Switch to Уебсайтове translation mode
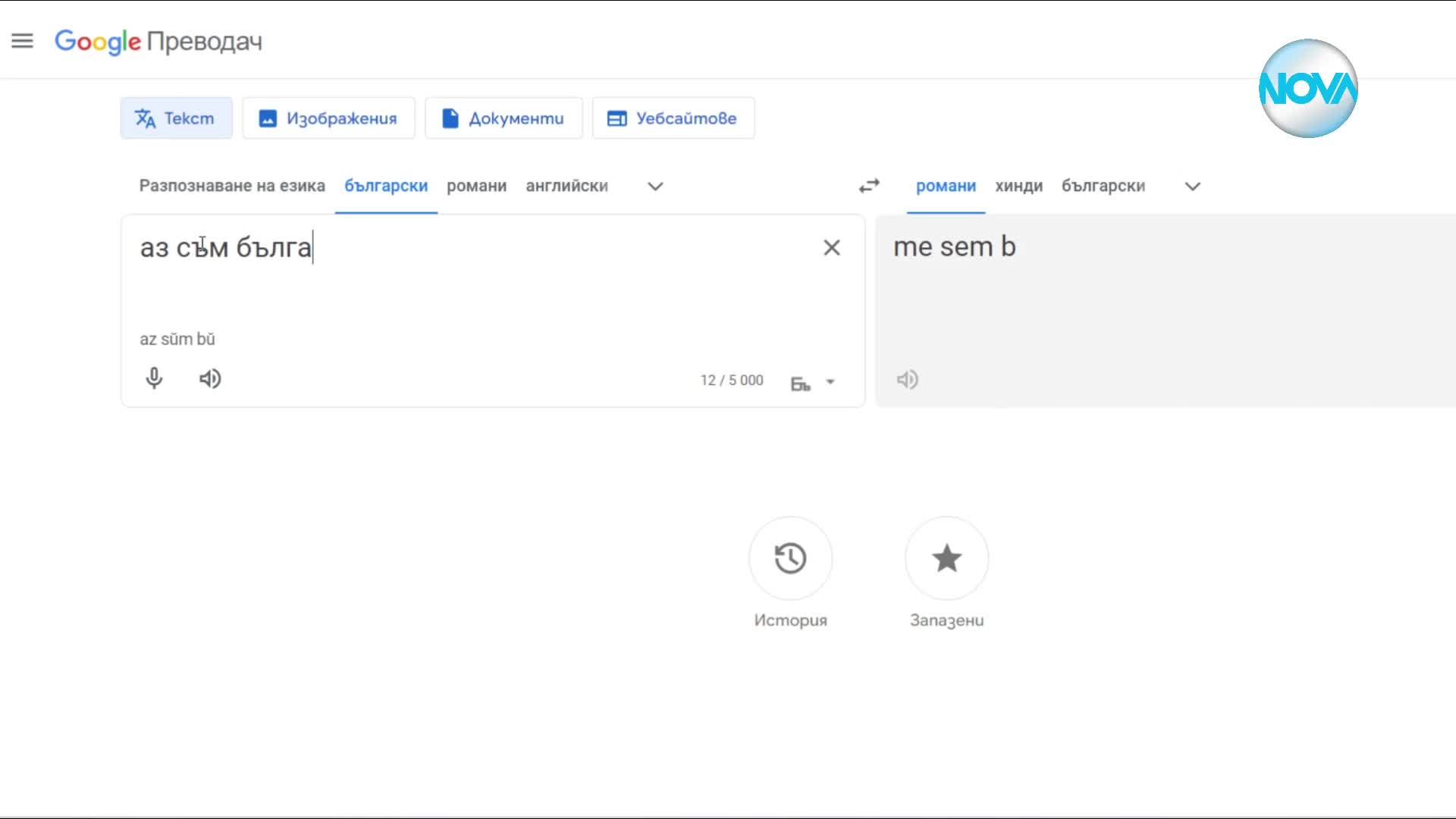The image size is (1456, 819). click(x=673, y=118)
